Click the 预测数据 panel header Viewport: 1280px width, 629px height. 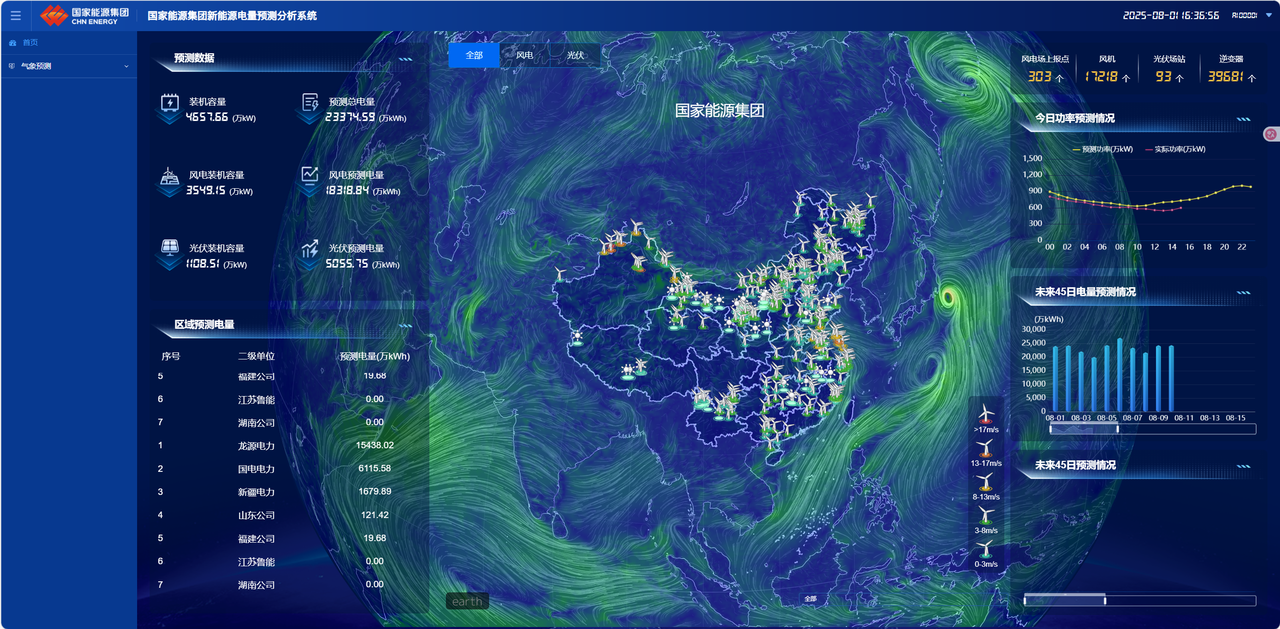pos(194,58)
